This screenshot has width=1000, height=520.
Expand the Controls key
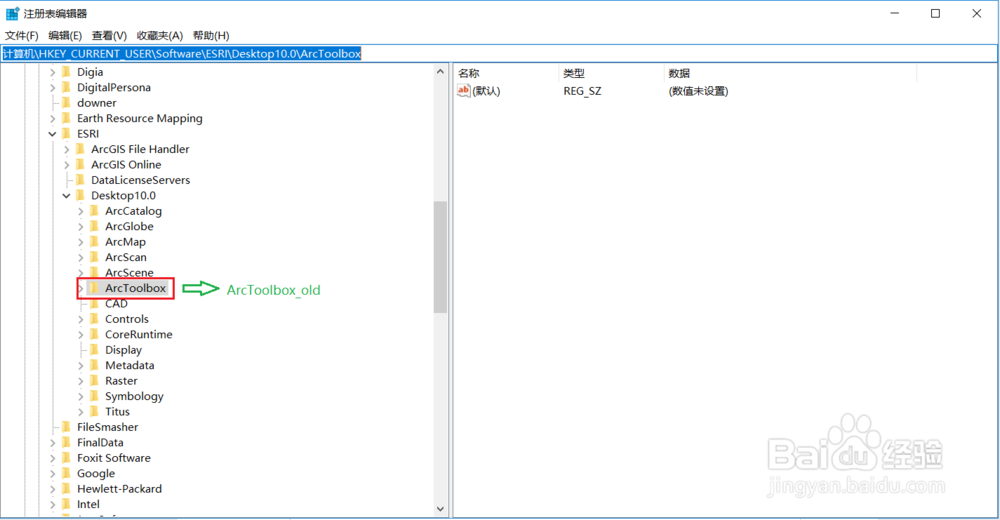point(81,319)
